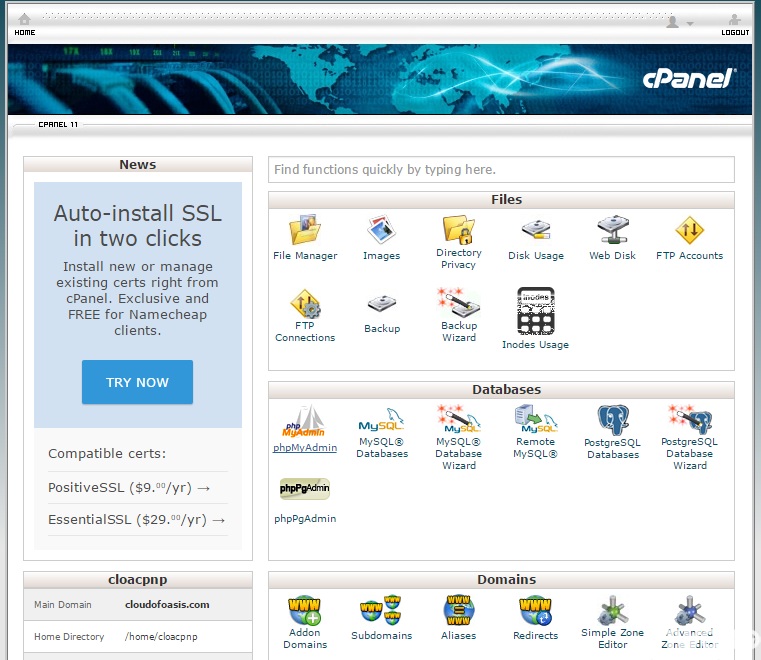This screenshot has width=761, height=660.
Task: Open MySQL Databases
Action: [x=382, y=433]
